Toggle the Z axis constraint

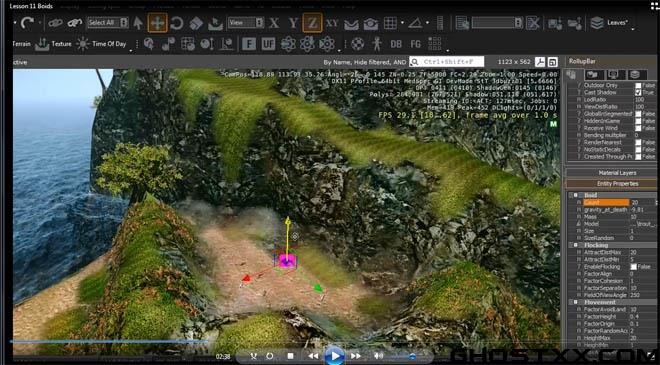[312, 23]
